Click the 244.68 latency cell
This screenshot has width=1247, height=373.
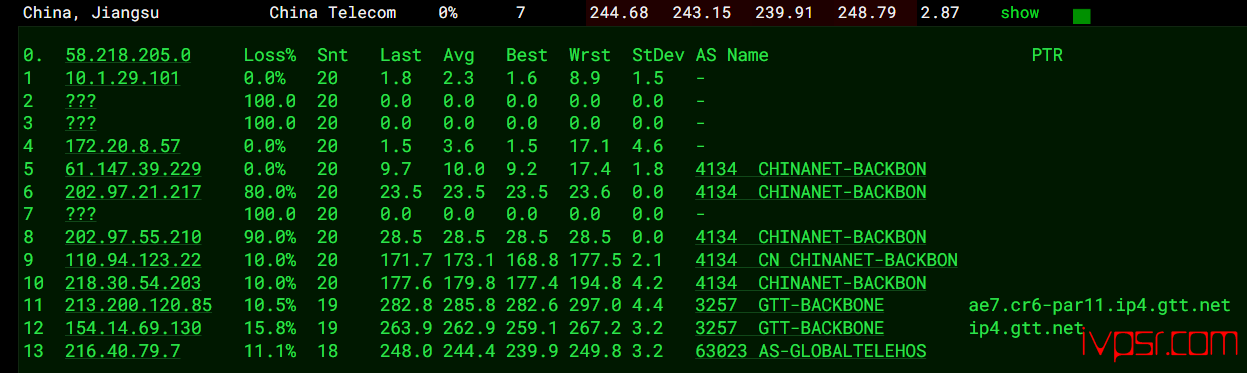619,13
